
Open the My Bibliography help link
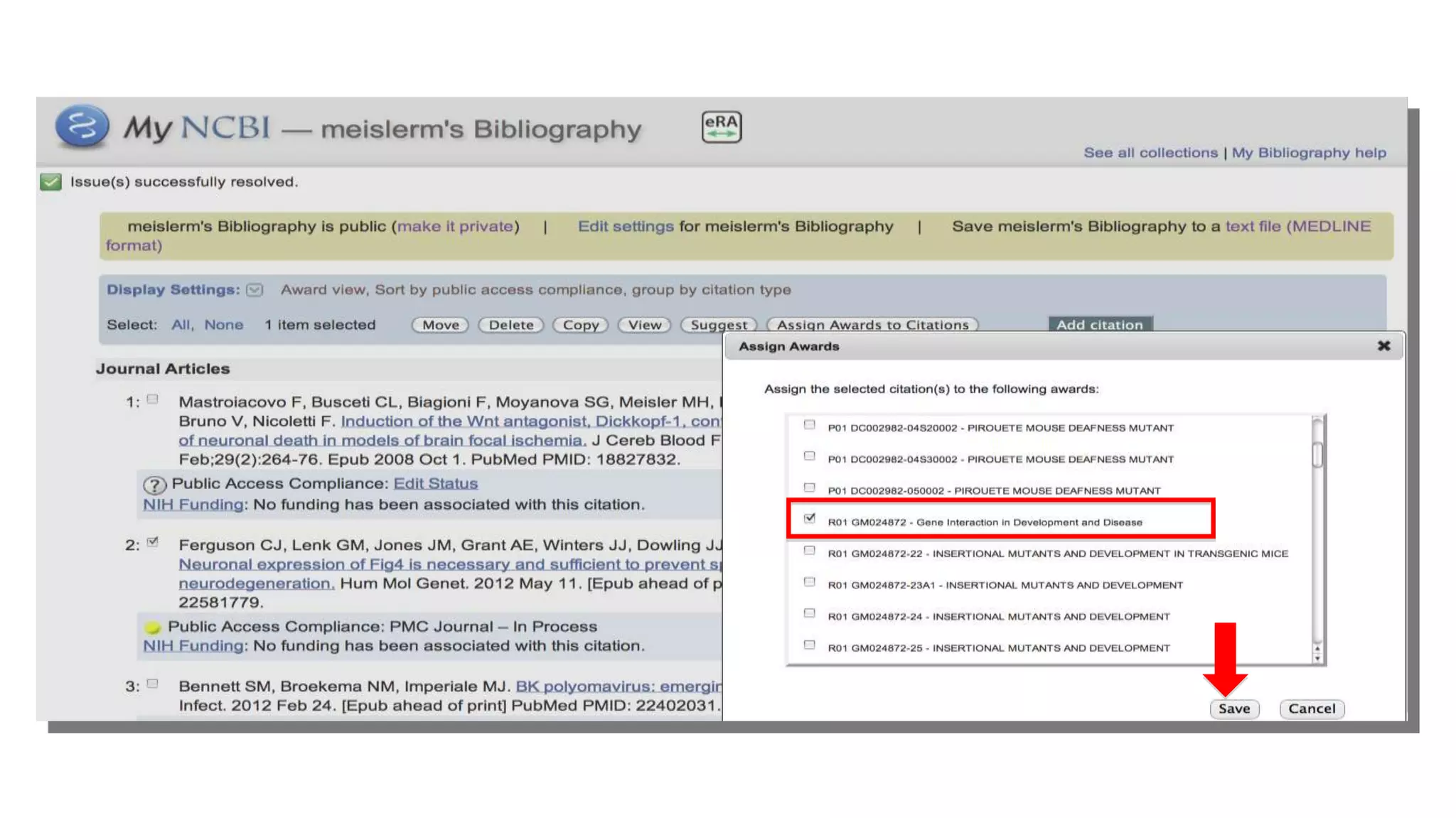pos(1308,153)
